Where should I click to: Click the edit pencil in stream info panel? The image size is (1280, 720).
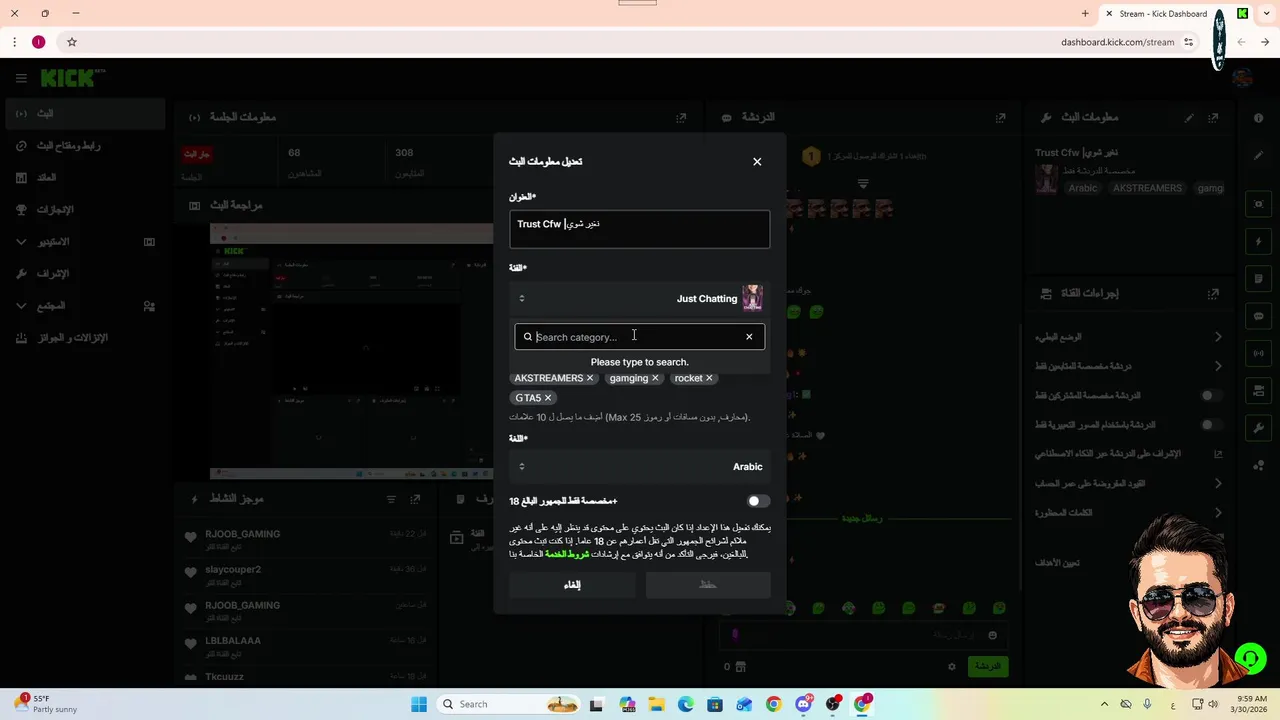pos(1189,117)
